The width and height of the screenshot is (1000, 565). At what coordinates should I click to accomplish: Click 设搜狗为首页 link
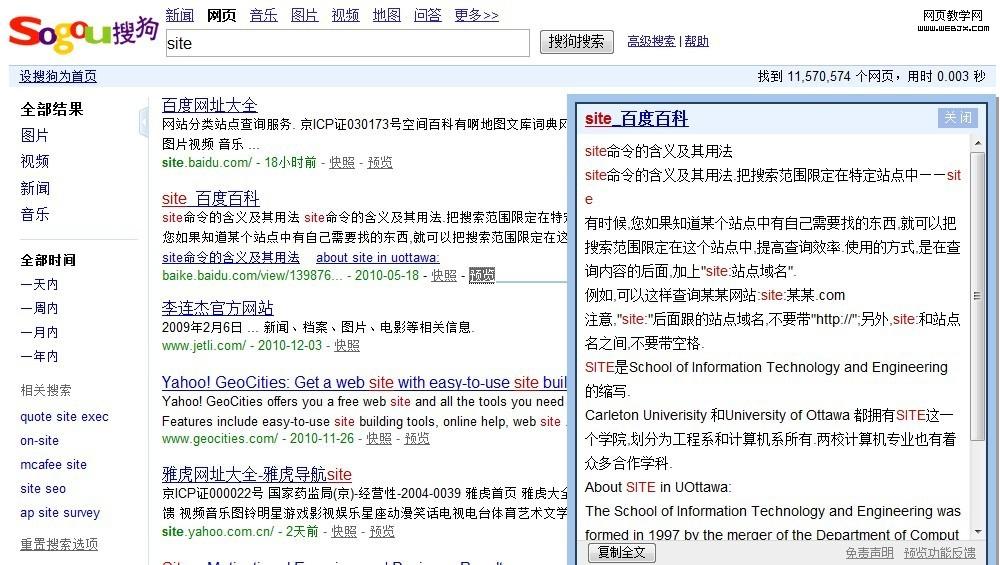58,77
